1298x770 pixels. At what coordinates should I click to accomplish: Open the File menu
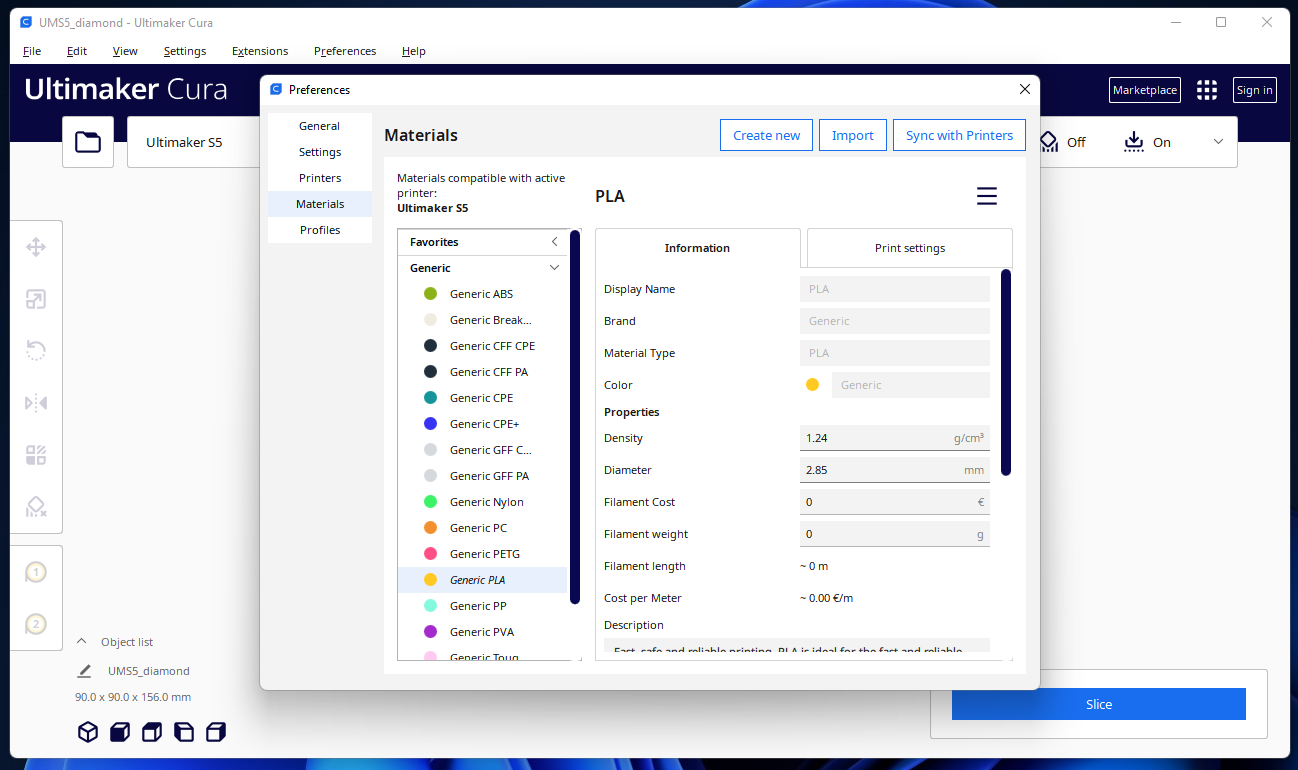pos(32,51)
